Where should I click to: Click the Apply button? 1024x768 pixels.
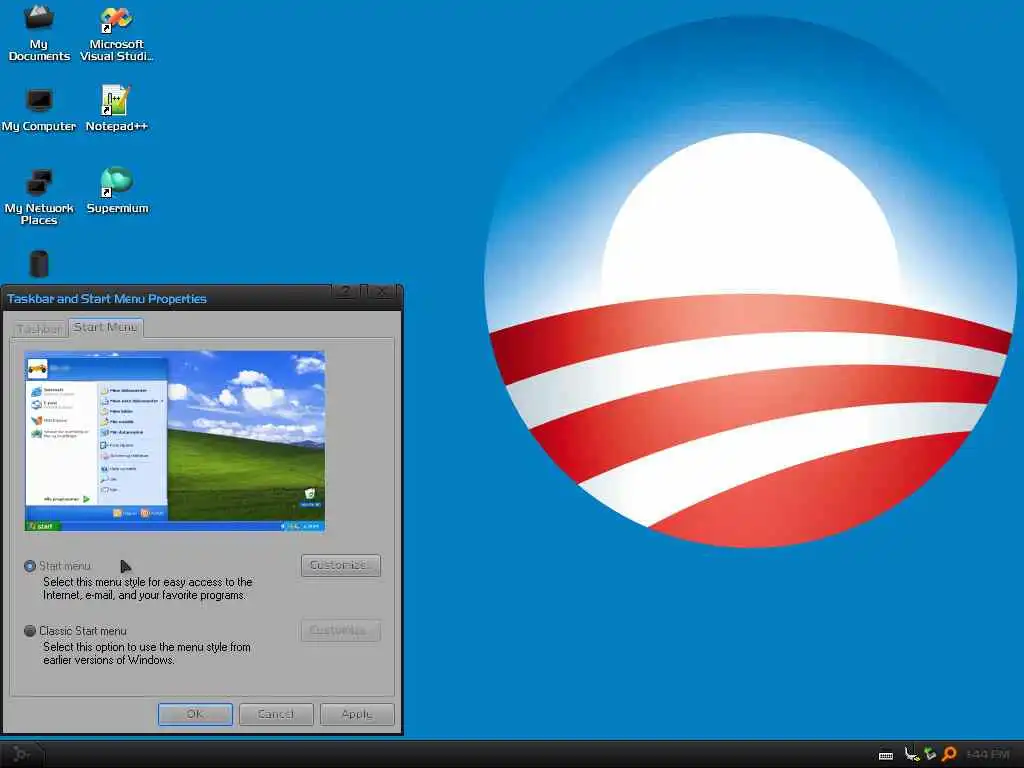pyautogui.click(x=357, y=714)
